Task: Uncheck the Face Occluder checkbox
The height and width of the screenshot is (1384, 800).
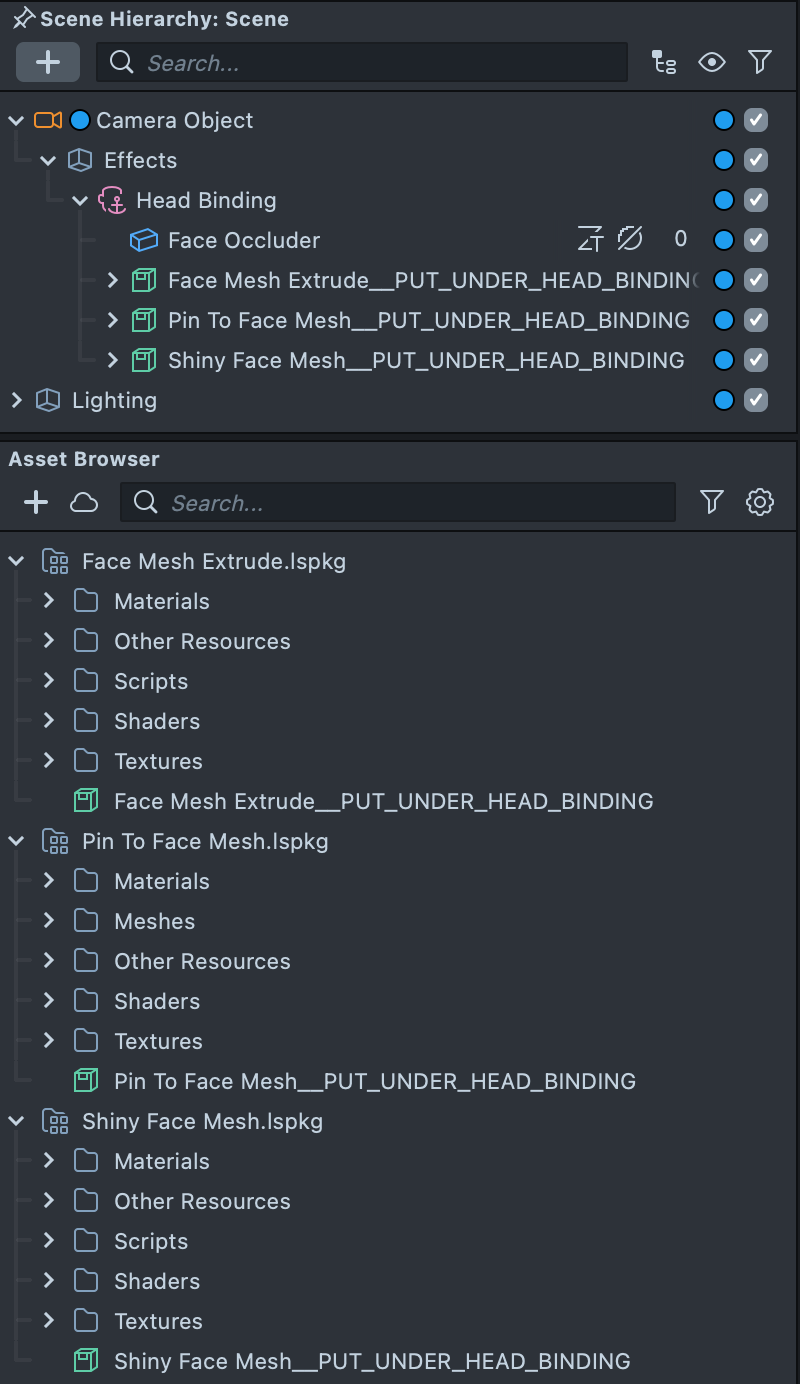Action: [x=756, y=240]
